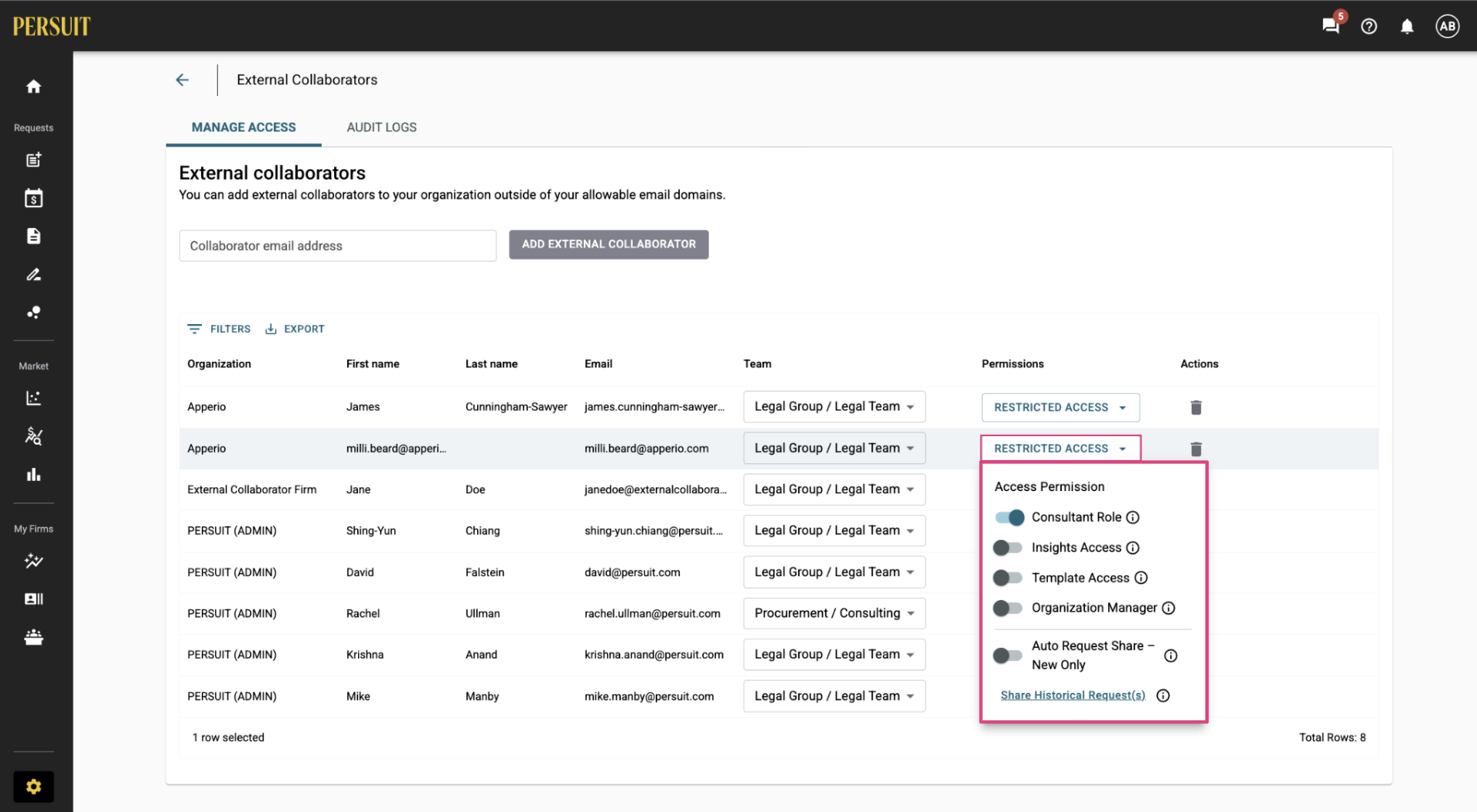
Task: Enable the Insights Access toggle
Action: pos(1008,548)
